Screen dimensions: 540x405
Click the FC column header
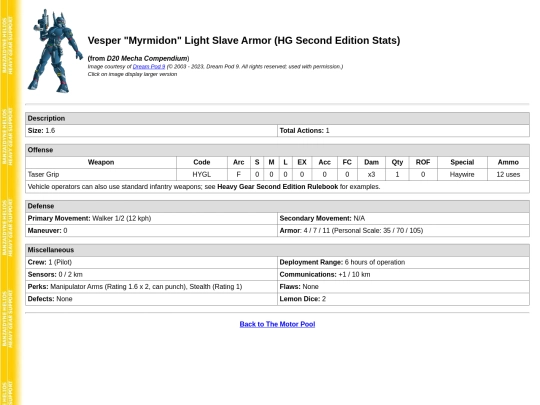point(347,162)
